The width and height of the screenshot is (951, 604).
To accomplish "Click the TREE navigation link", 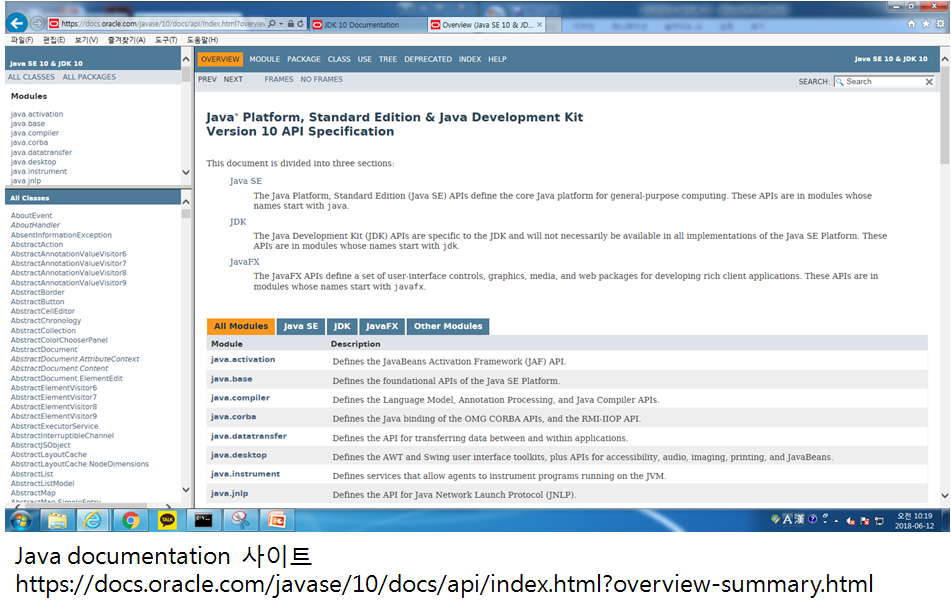I will click(388, 59).
